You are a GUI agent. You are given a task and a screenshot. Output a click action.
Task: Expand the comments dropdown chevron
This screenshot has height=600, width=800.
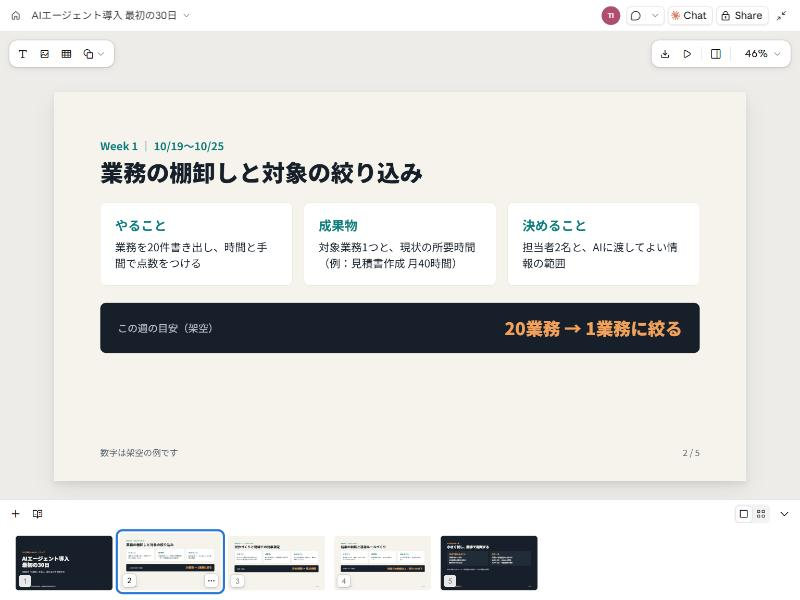[x=655, y=15]
